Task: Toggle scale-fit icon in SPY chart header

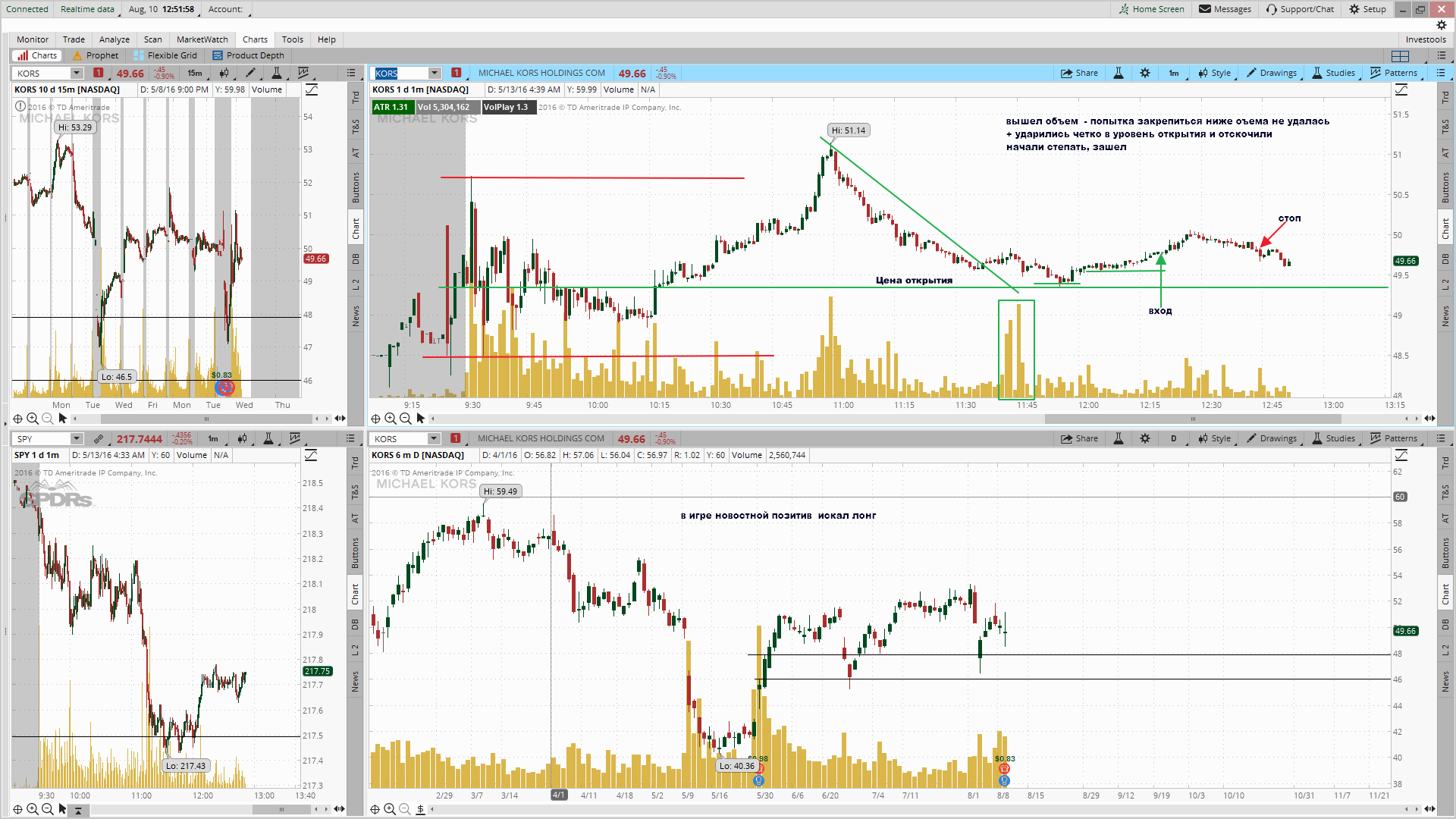Action: [x=312, y=456]
